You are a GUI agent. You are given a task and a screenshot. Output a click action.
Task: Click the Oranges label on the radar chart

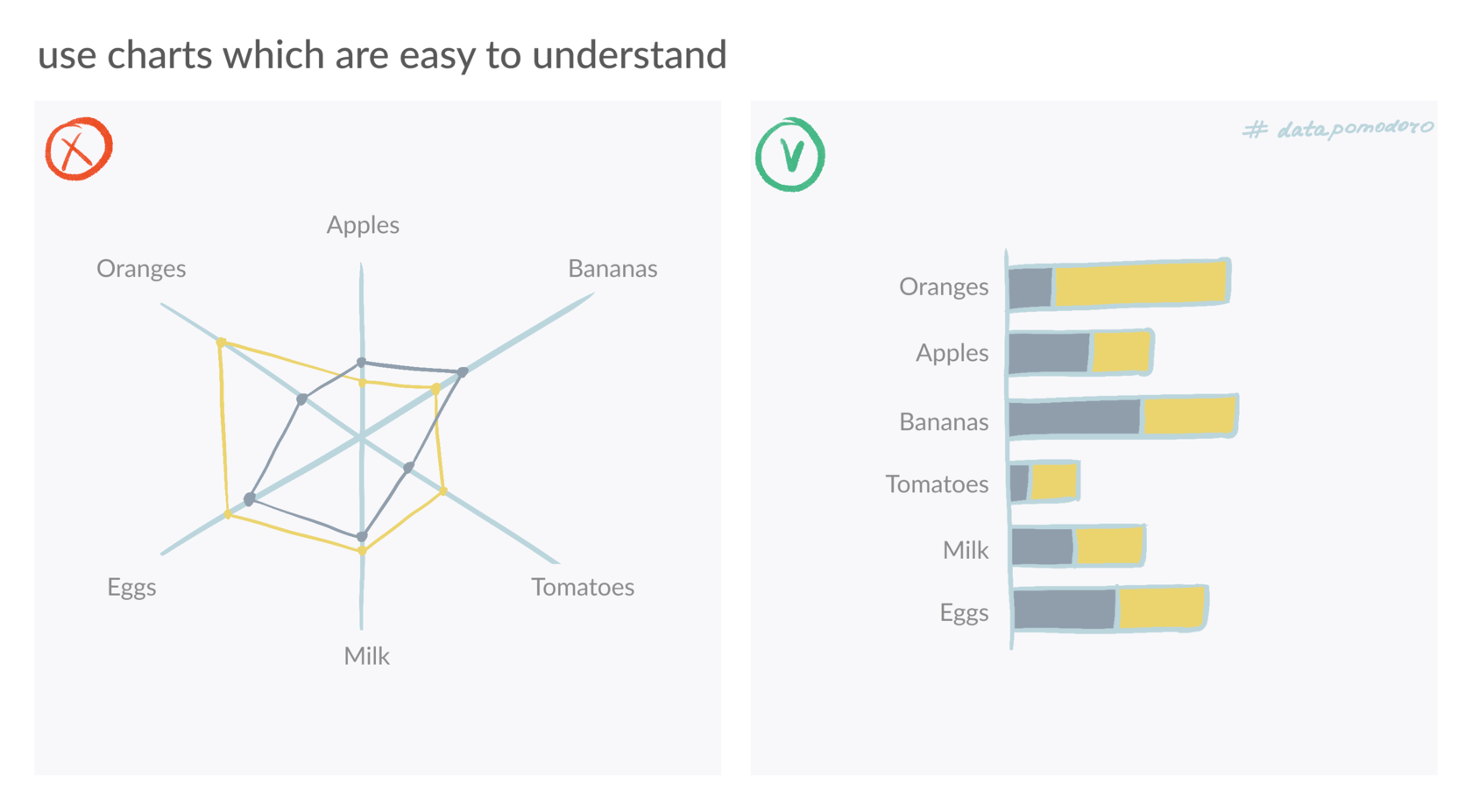[141, 269]
